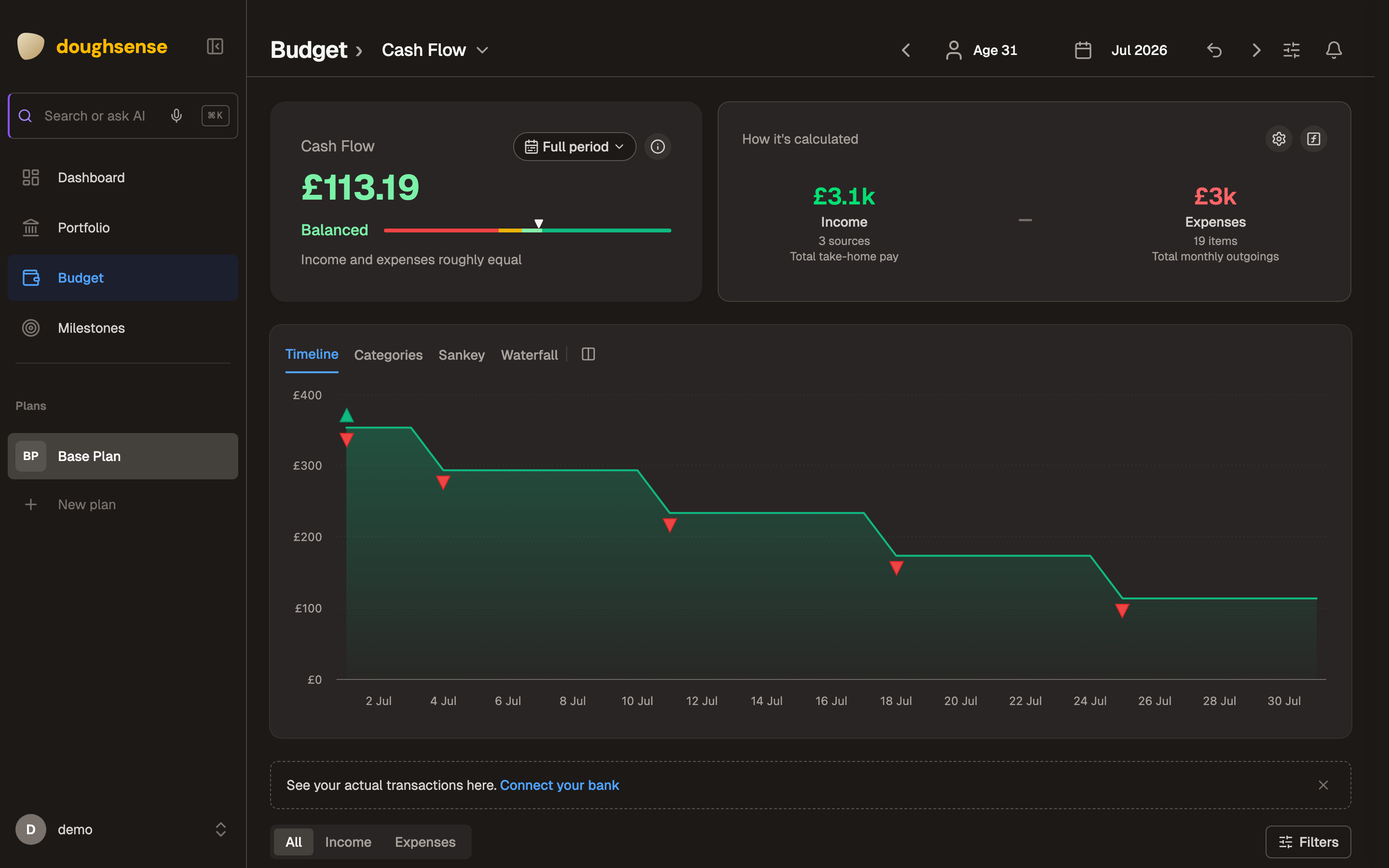Click the doughsense logo

pos(93,46)
